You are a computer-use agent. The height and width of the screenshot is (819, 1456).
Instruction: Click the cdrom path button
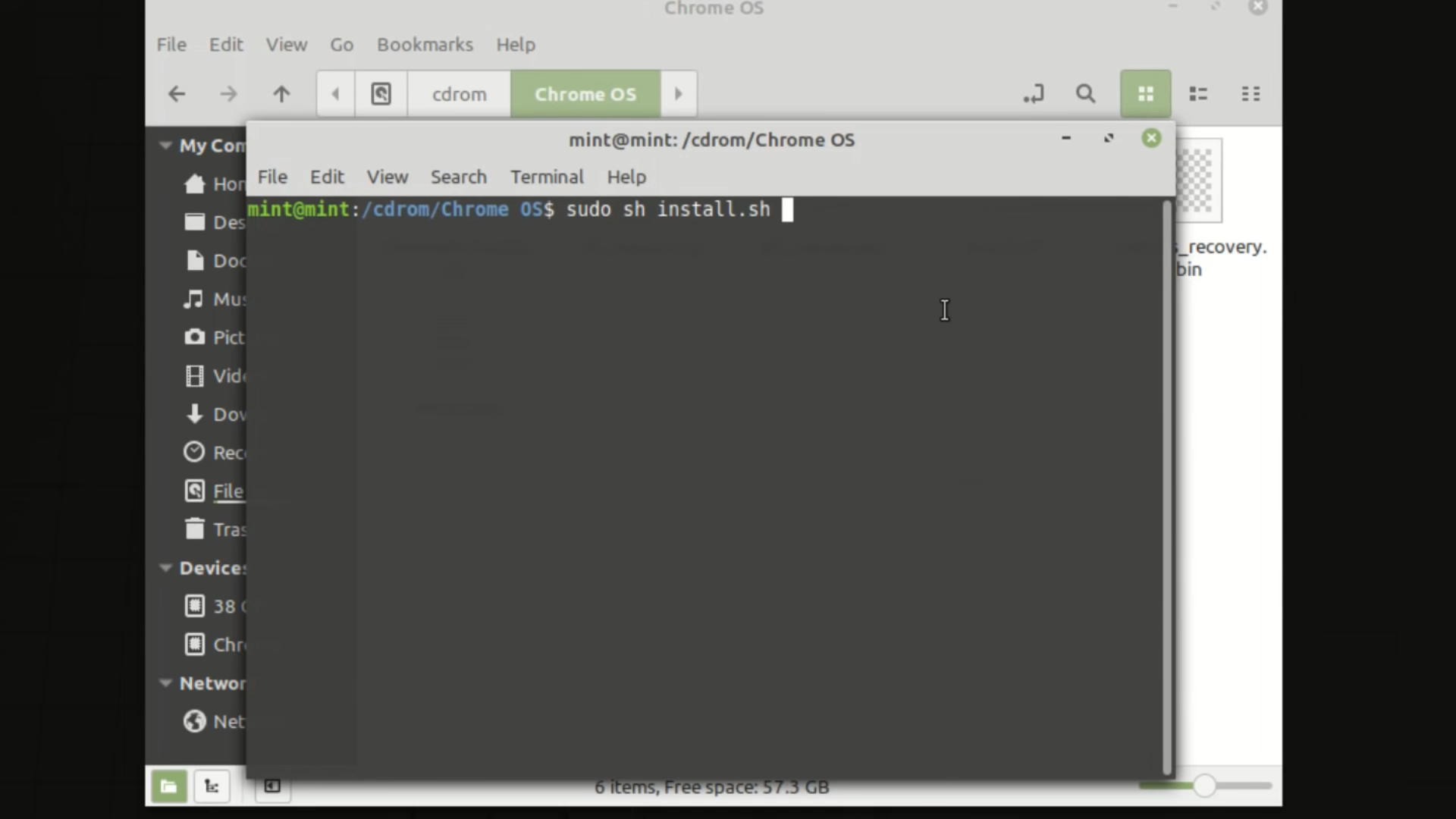click(459, 94)
